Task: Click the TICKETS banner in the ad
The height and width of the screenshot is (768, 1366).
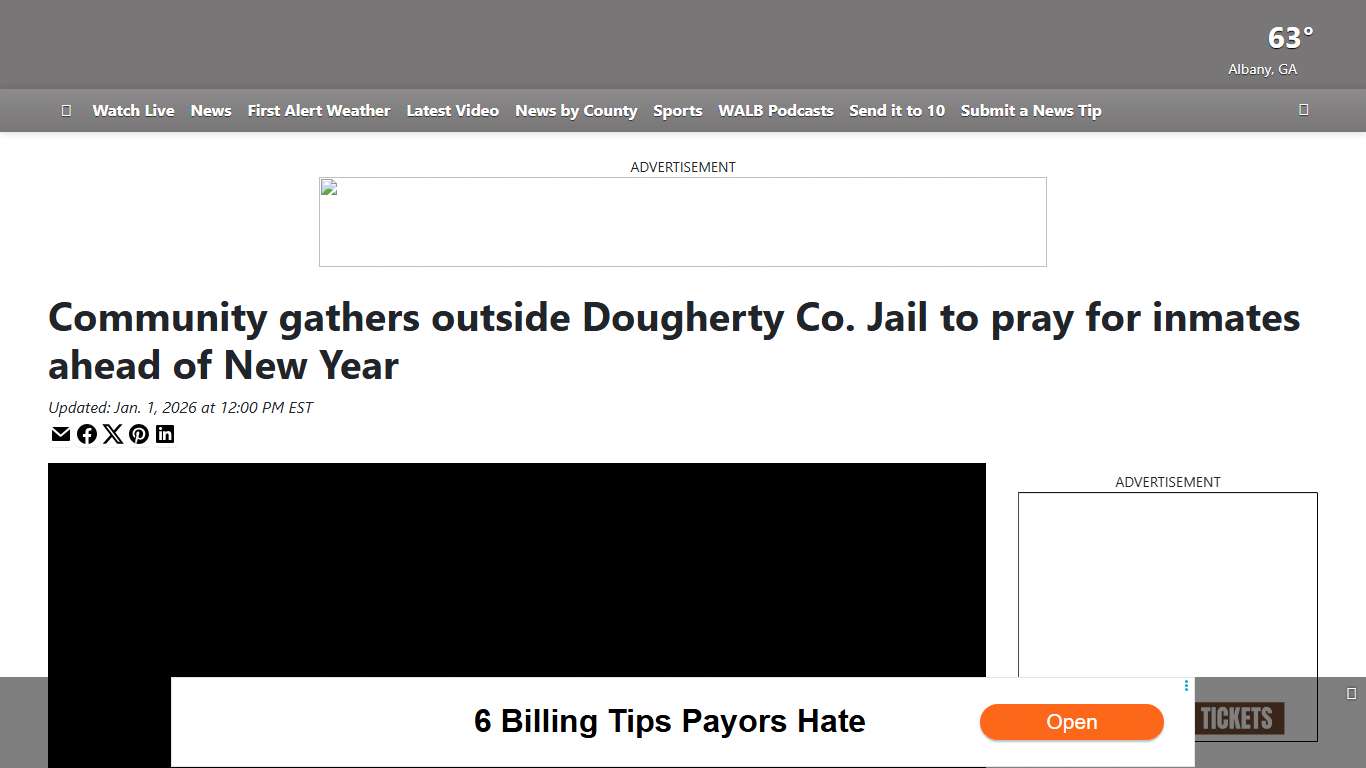Action: point(1237,718)
